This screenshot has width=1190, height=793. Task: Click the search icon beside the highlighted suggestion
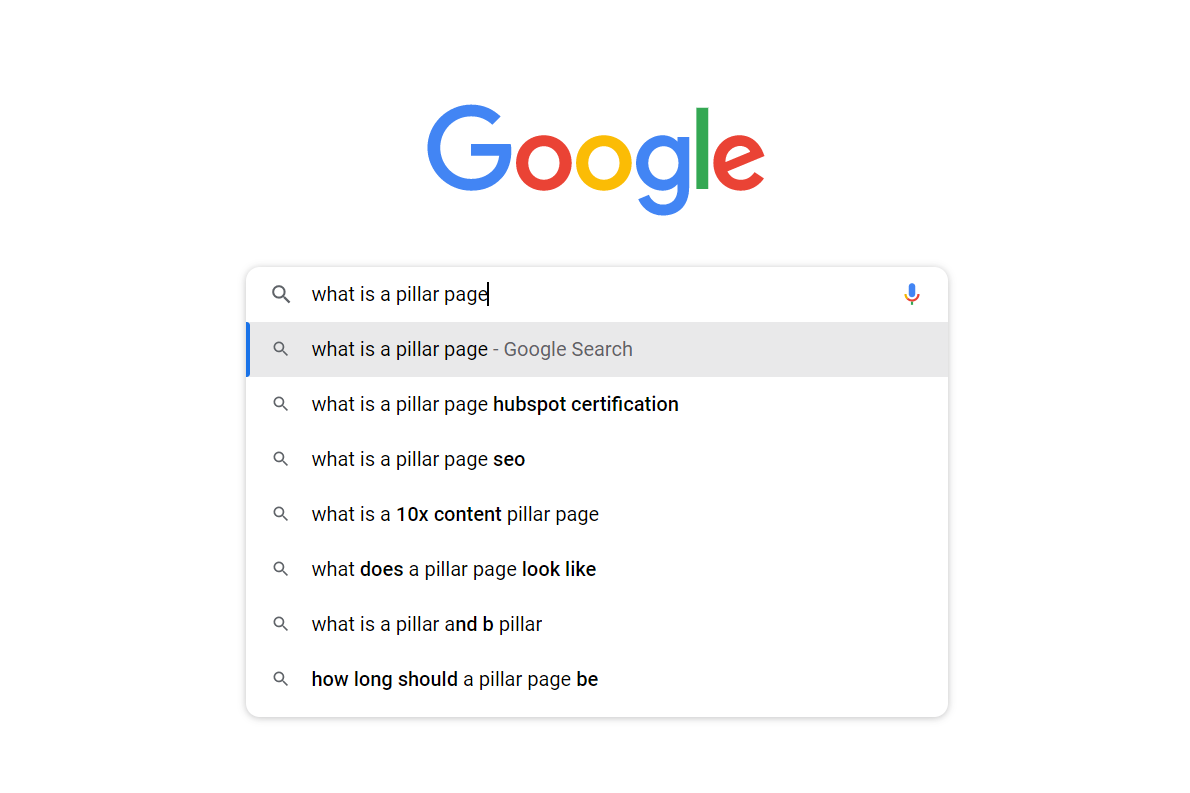pyautogui.click(x=281, y=349)
